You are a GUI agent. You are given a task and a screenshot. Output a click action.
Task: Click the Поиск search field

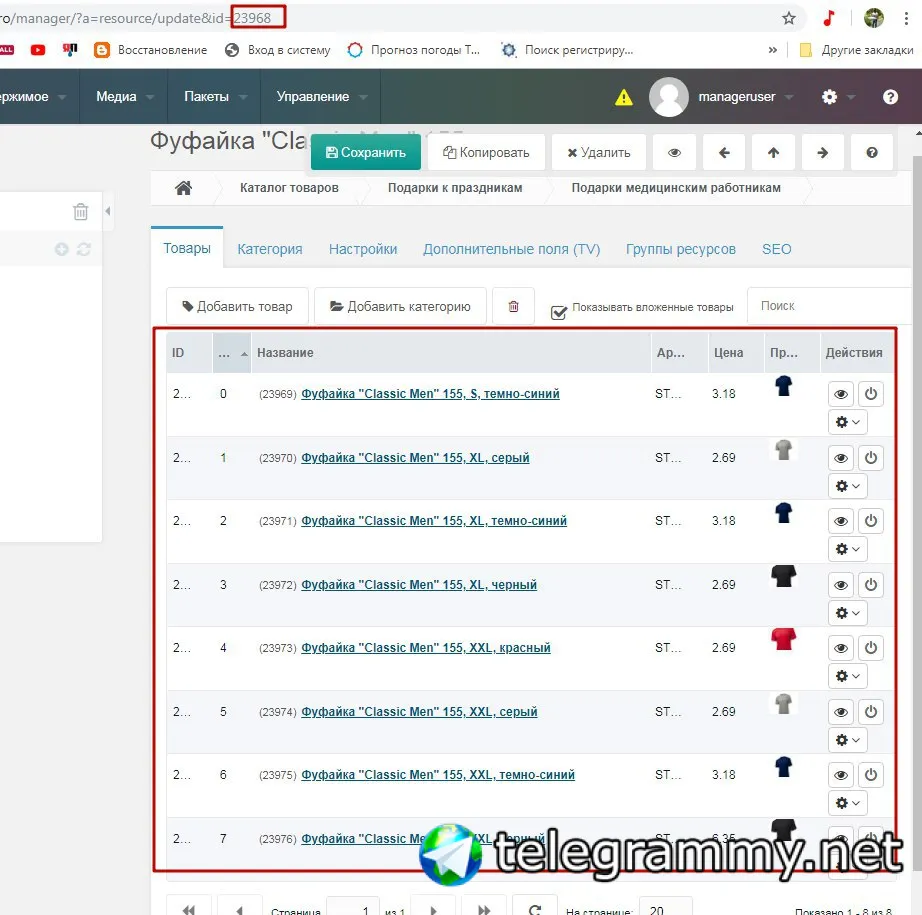[x=829, y=306]
